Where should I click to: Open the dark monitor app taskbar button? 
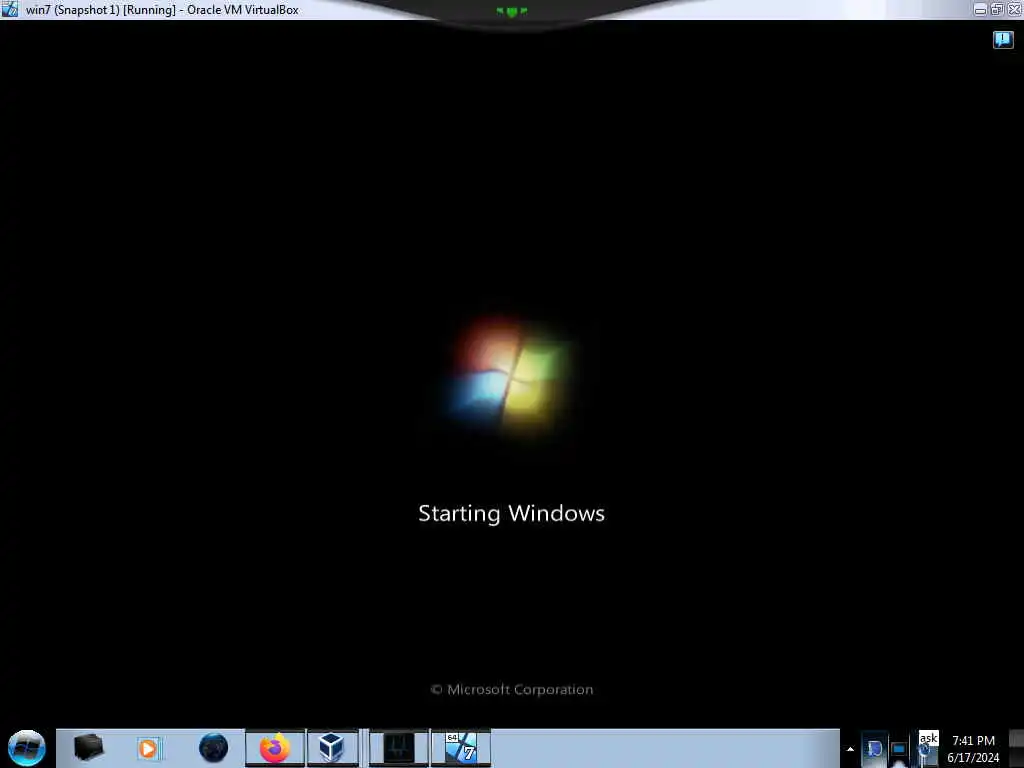coord(398,748)
